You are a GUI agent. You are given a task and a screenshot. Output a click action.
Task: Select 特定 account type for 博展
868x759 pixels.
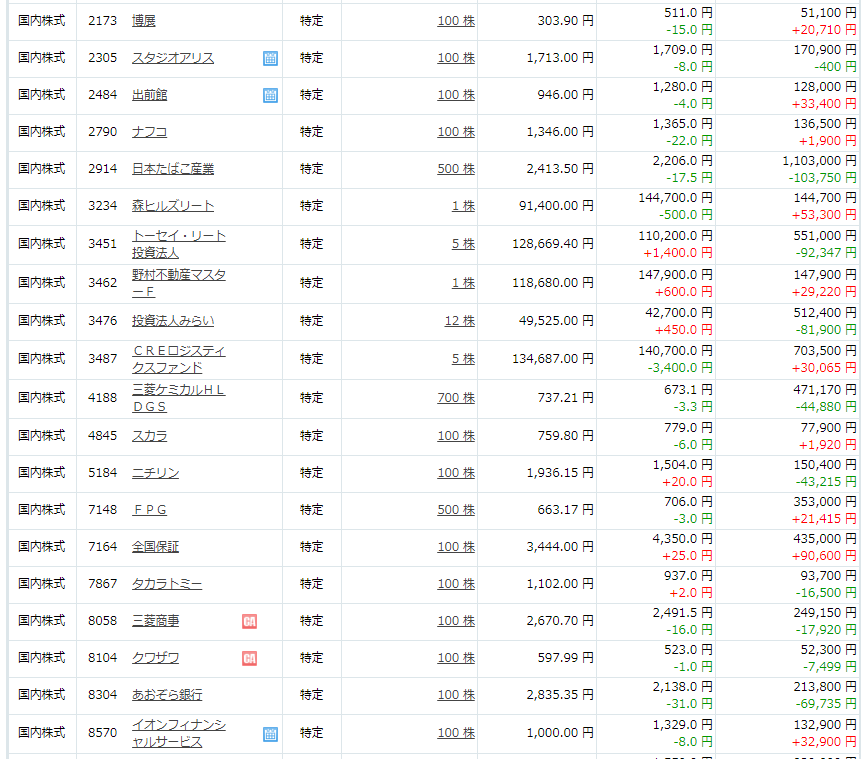(312, 21)
